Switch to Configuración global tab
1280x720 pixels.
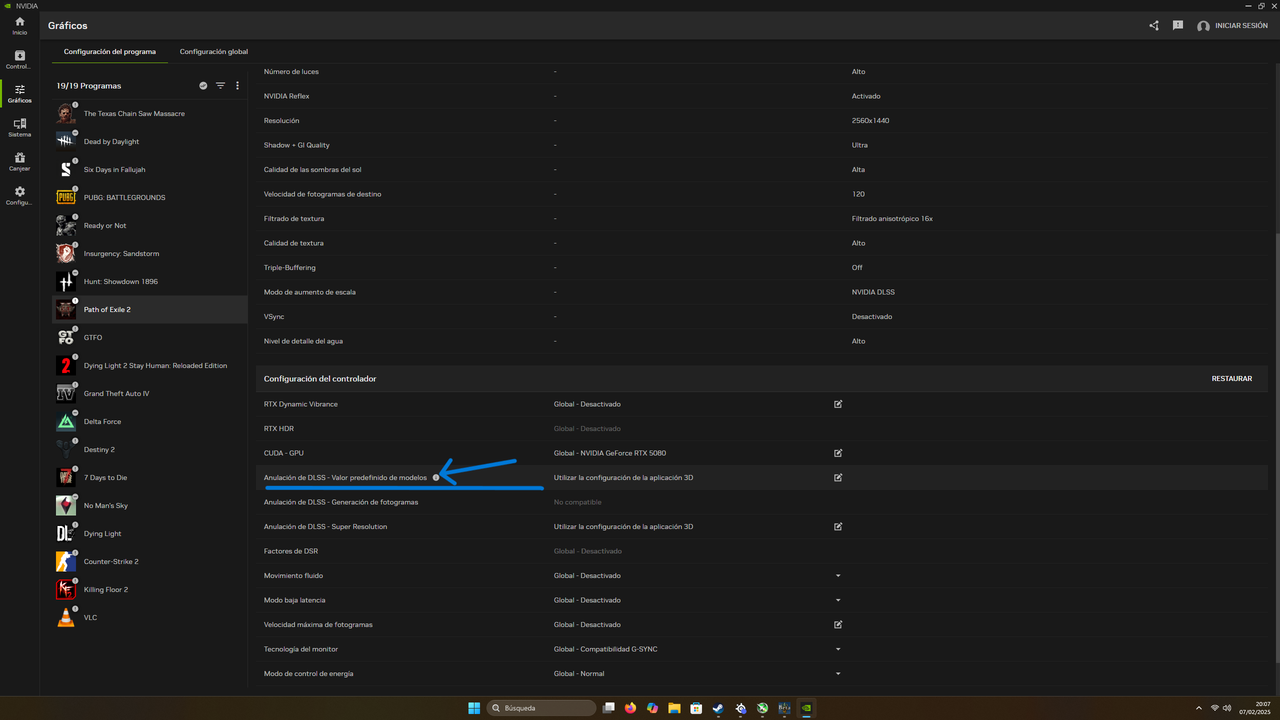[214, 52]
